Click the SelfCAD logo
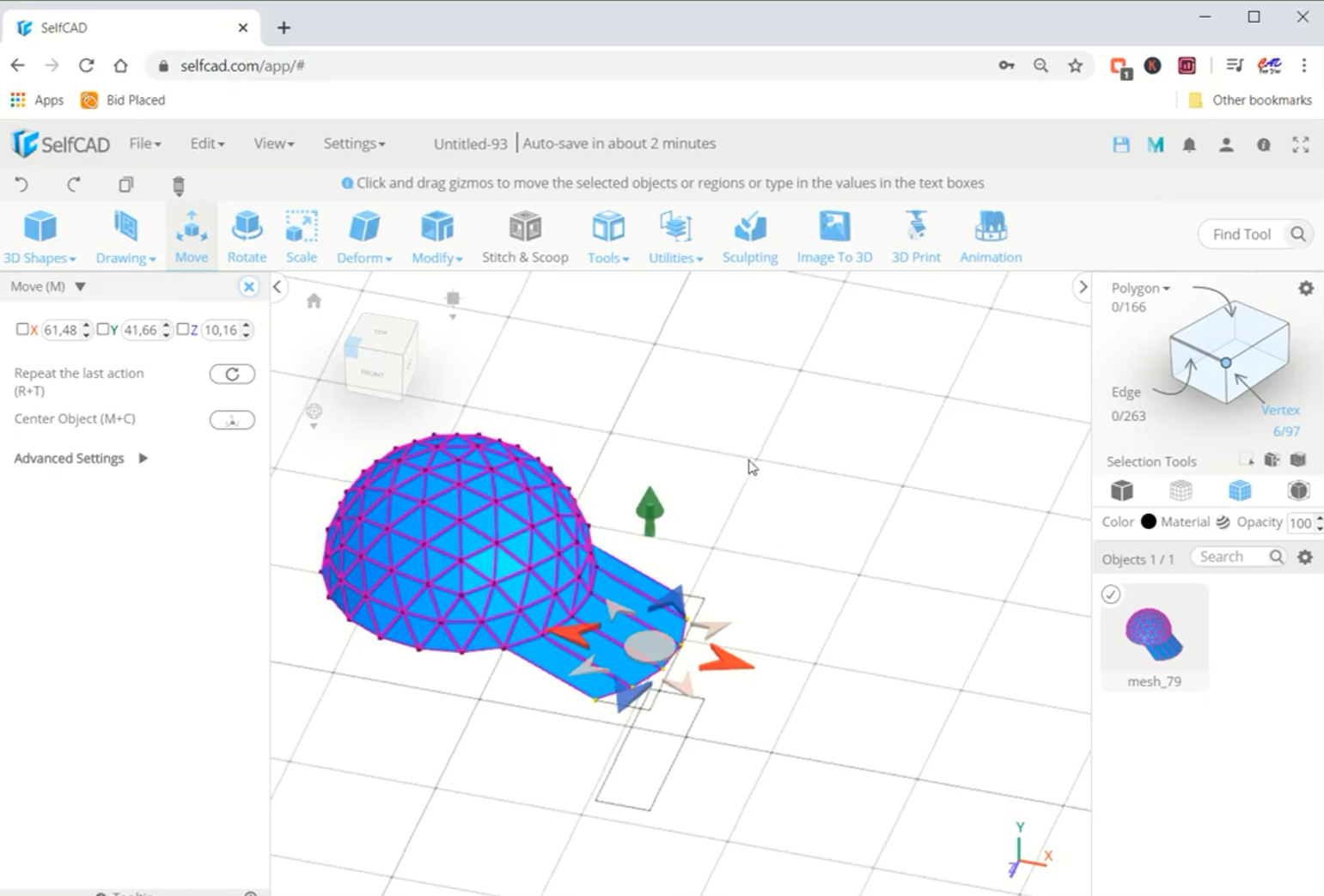The image size is (1324, 896). click(x=60, y=143)
